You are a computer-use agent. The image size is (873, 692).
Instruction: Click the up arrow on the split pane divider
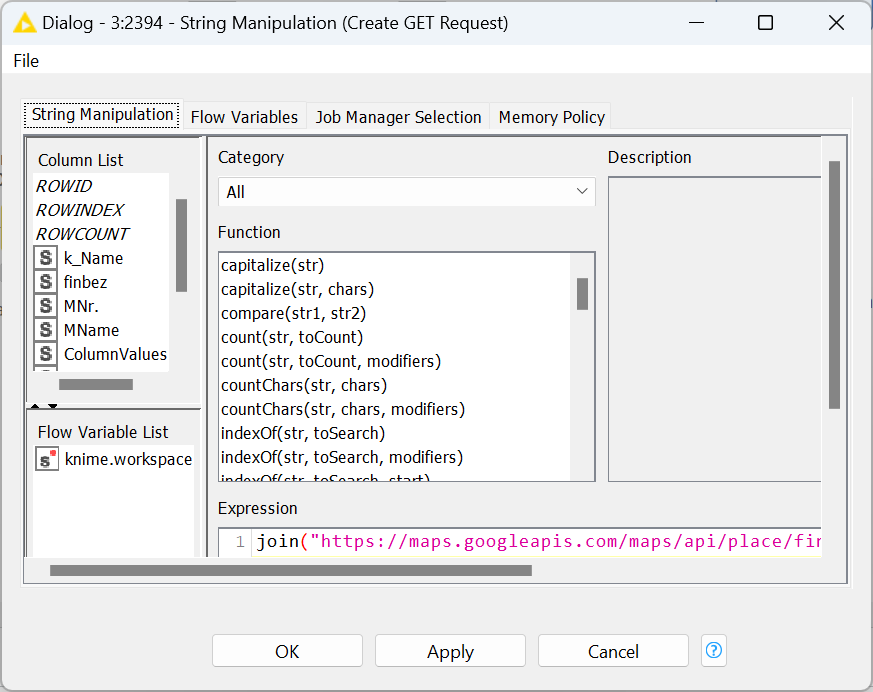(35, 406)
